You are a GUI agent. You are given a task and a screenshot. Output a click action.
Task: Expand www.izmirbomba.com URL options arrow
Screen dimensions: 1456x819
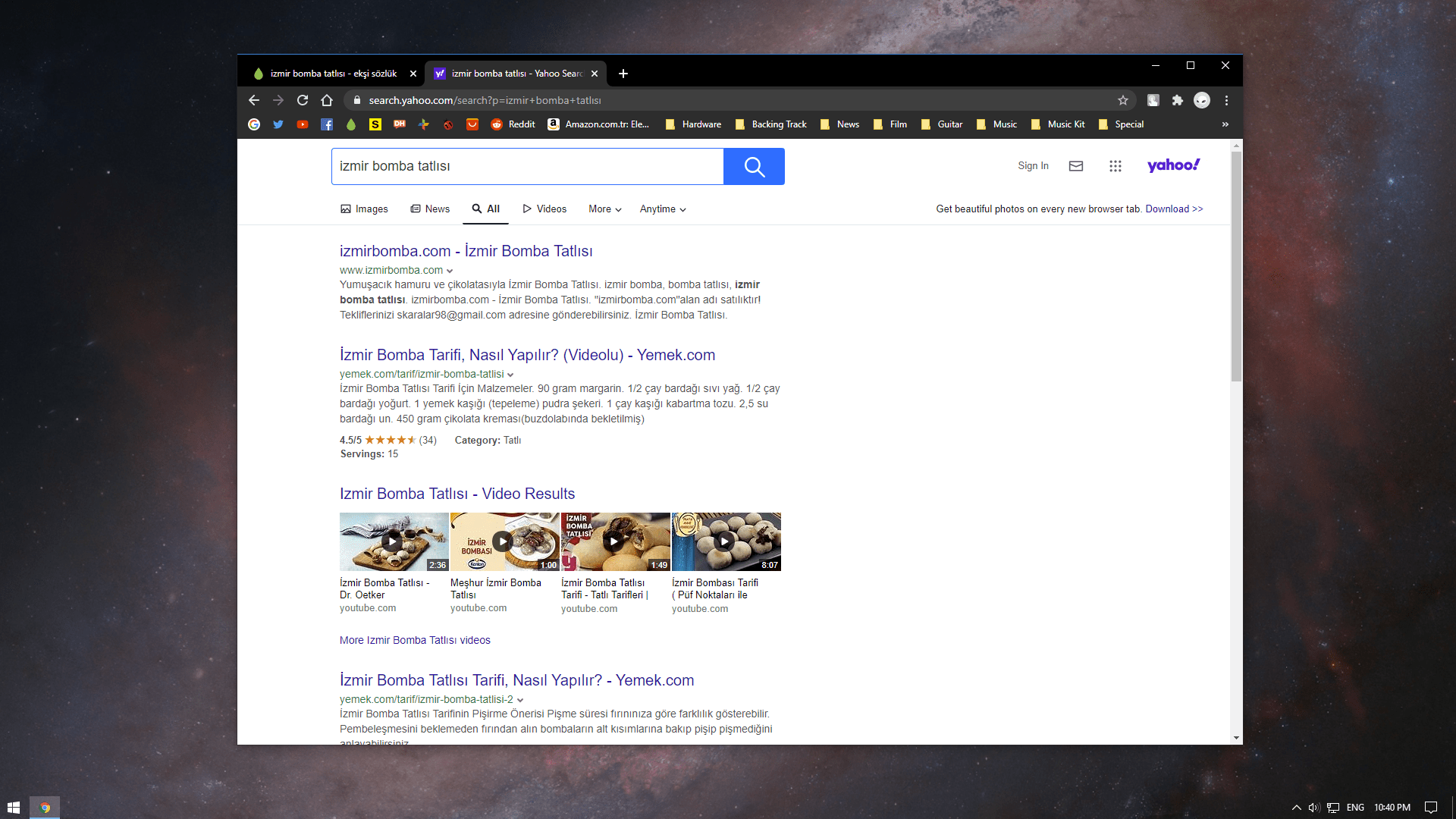(450, 271)
